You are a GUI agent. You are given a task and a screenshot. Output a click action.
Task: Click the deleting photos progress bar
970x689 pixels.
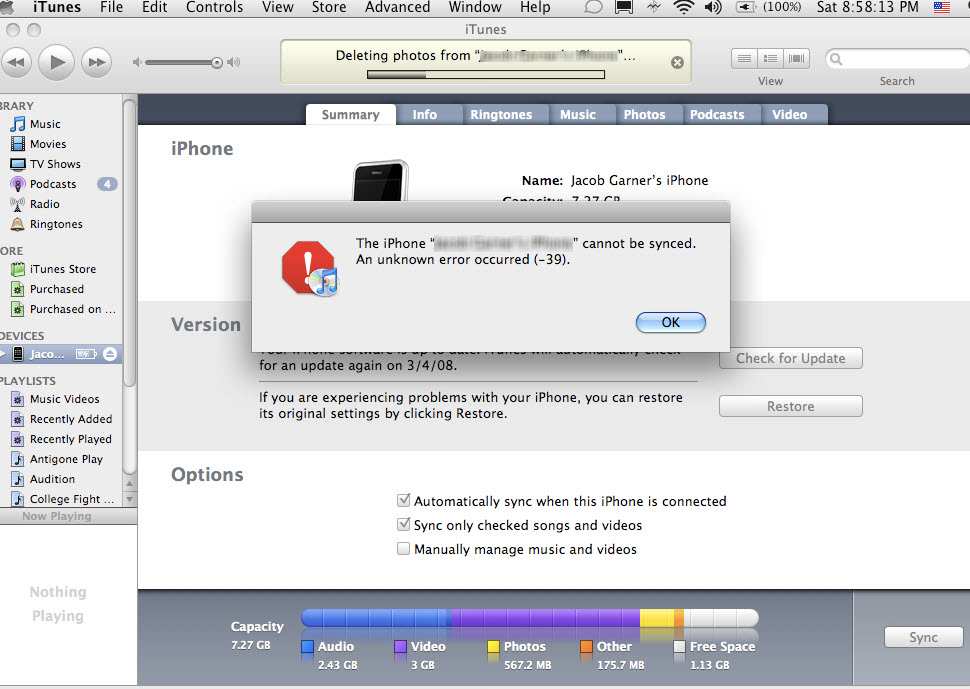pyautogui.click(x=486, y=75)
